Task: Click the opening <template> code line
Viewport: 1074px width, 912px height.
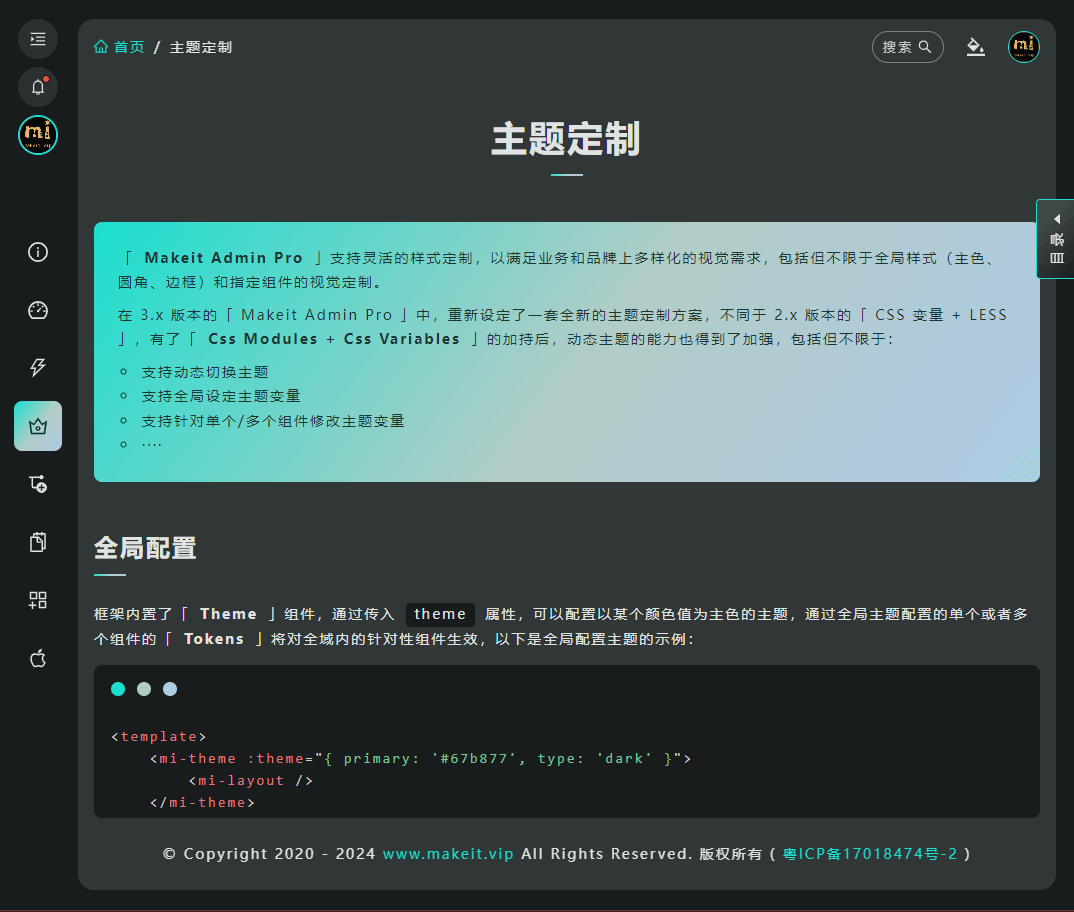Action: coord(158,737)
